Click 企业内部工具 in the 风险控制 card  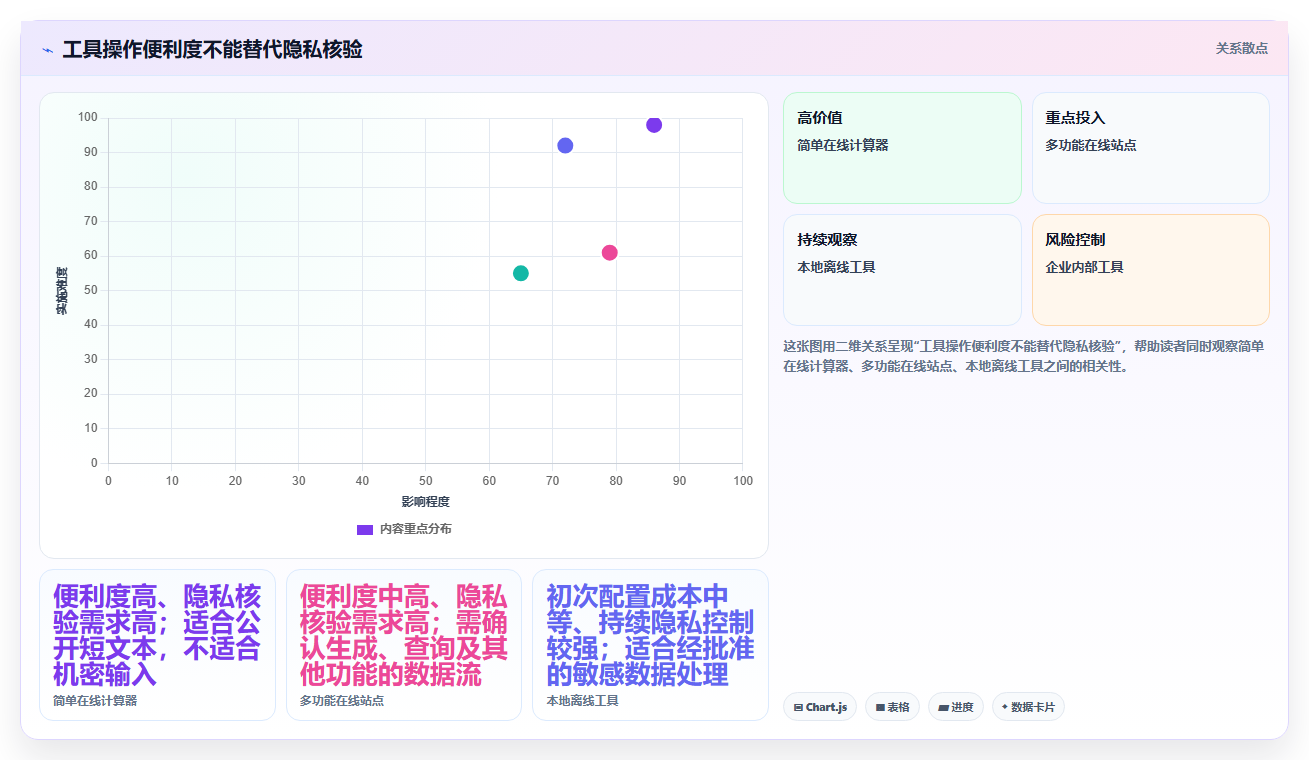point(1085,267)
